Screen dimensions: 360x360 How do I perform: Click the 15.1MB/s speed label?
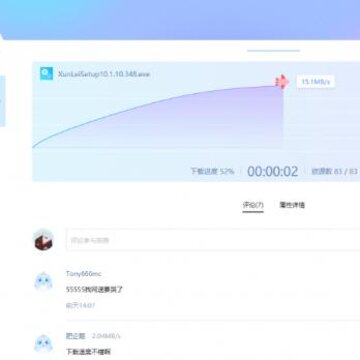tap(315, 82)
